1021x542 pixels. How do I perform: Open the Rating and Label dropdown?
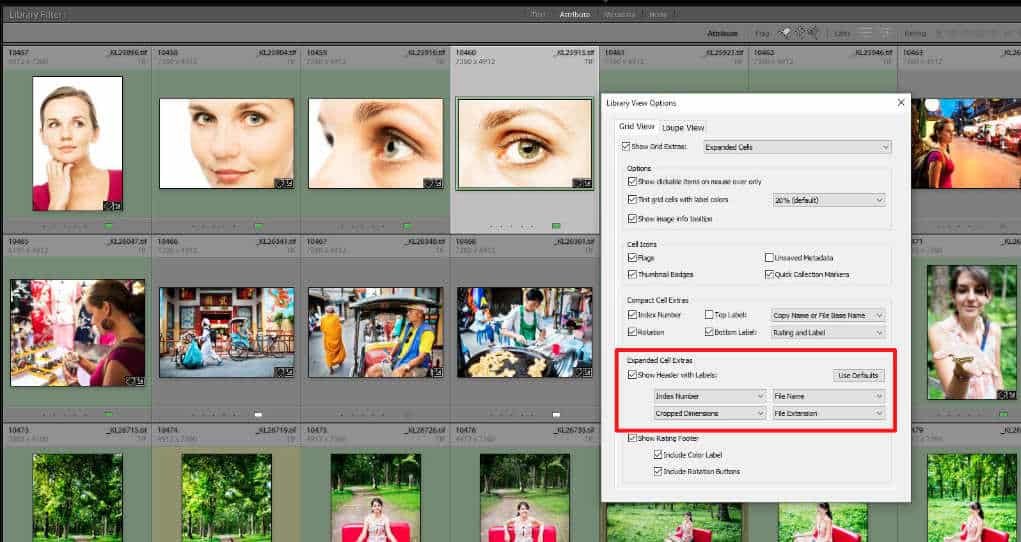point(828,332)
